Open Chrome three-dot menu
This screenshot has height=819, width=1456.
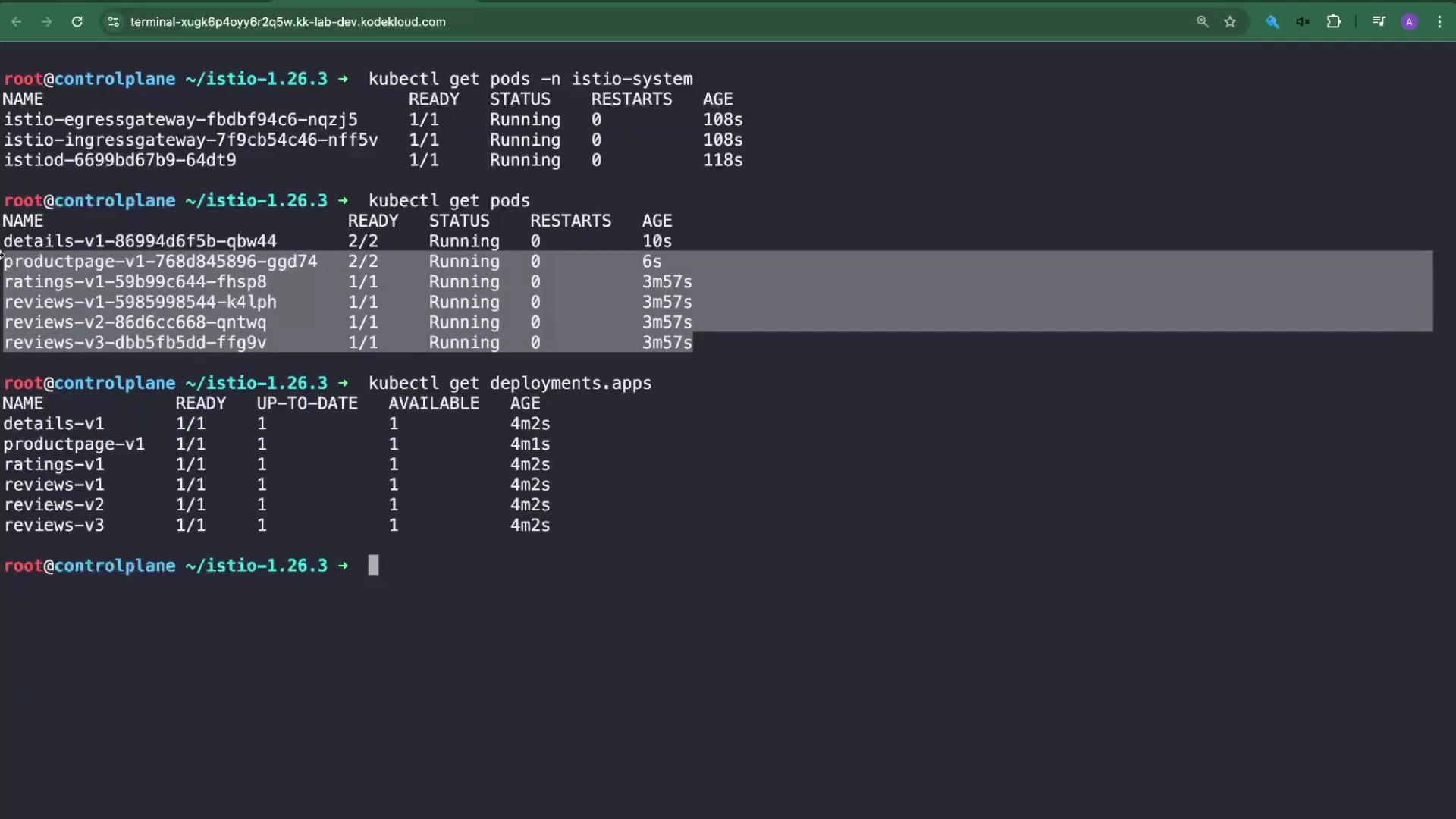[x=1439, y=22]
